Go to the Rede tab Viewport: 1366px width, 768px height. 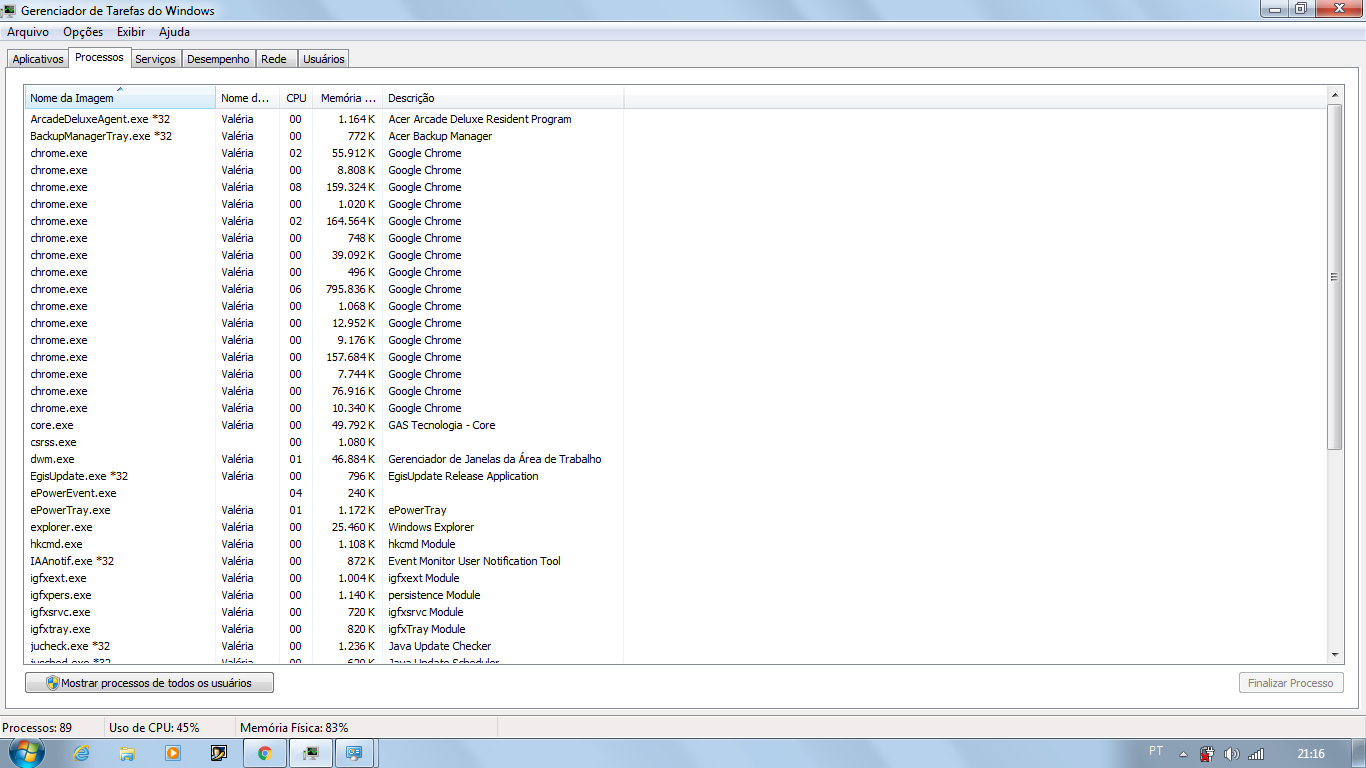tap(274, 59)
